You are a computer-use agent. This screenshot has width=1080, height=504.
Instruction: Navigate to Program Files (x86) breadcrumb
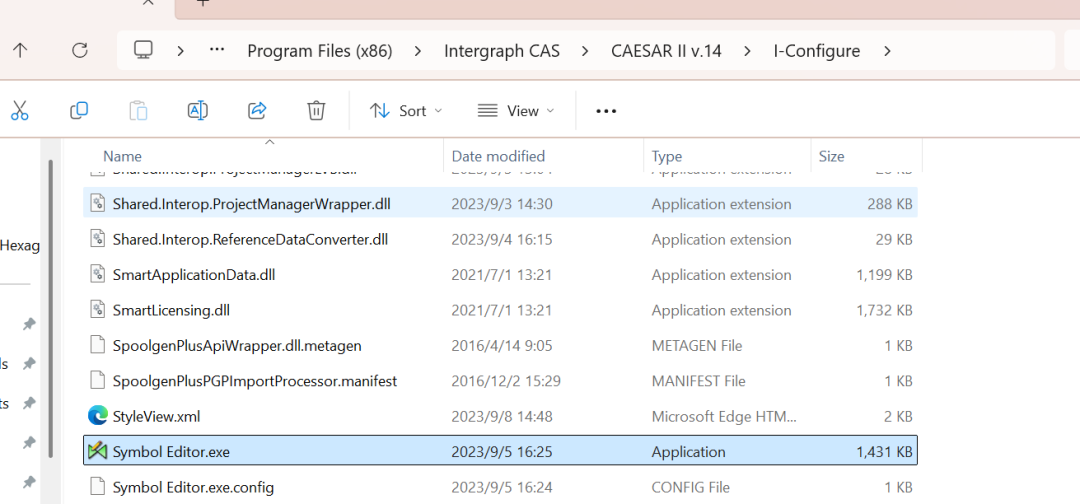pos(320,51)
